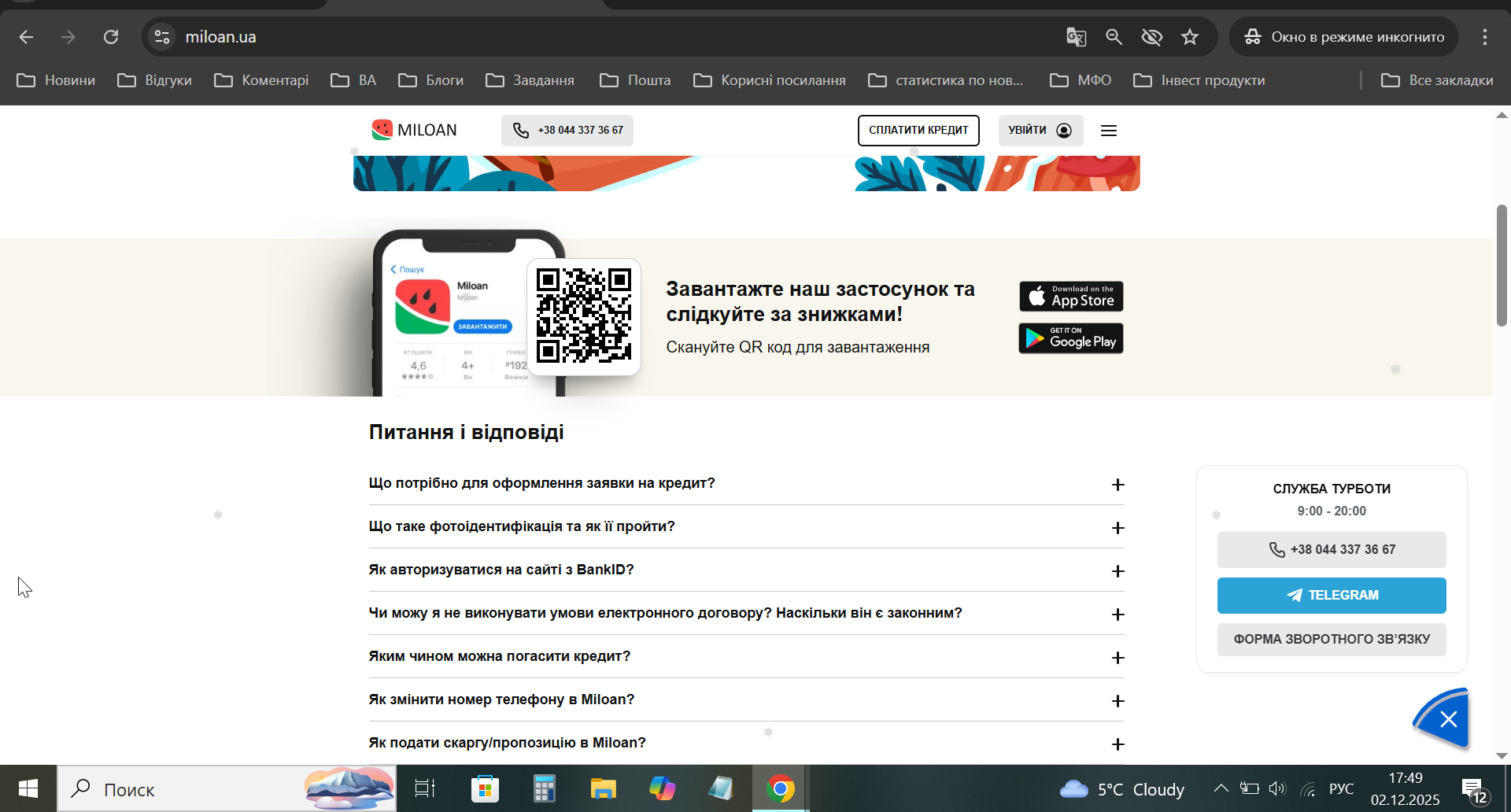This screenshot has height=812, width=1511.
Task: Reload the miloan.ua page
Action: tap(111, 37)
